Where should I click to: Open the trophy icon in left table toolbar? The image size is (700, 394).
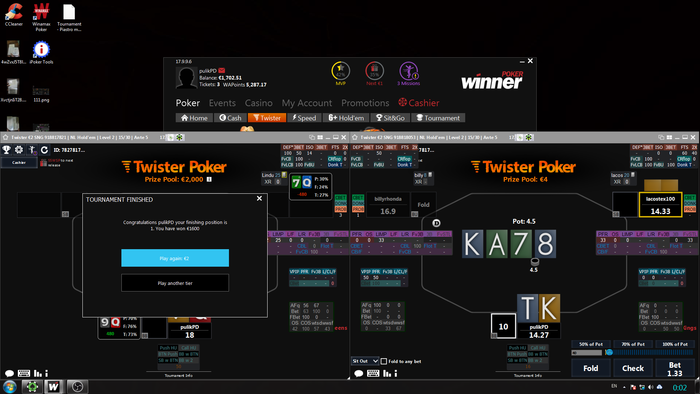click(6, 150)
